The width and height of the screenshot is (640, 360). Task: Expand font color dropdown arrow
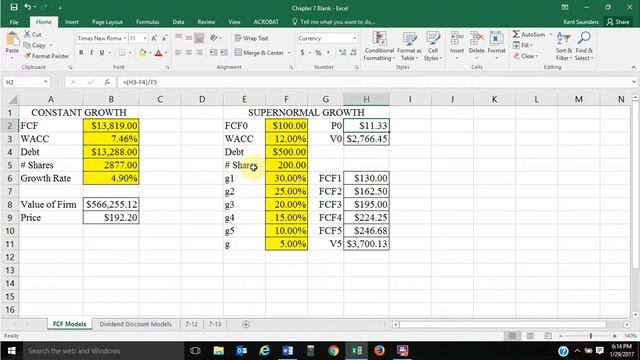tap(166, 53)
